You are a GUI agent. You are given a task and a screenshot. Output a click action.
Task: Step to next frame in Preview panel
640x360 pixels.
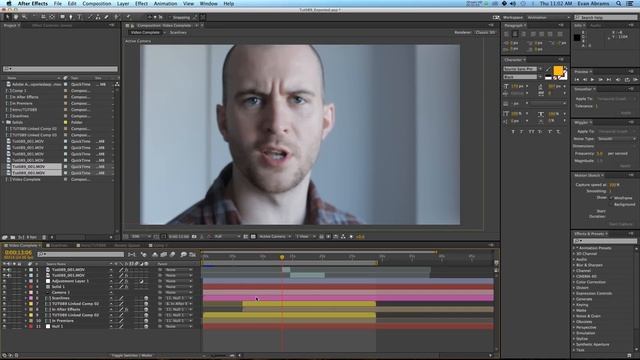click(600, 80)
